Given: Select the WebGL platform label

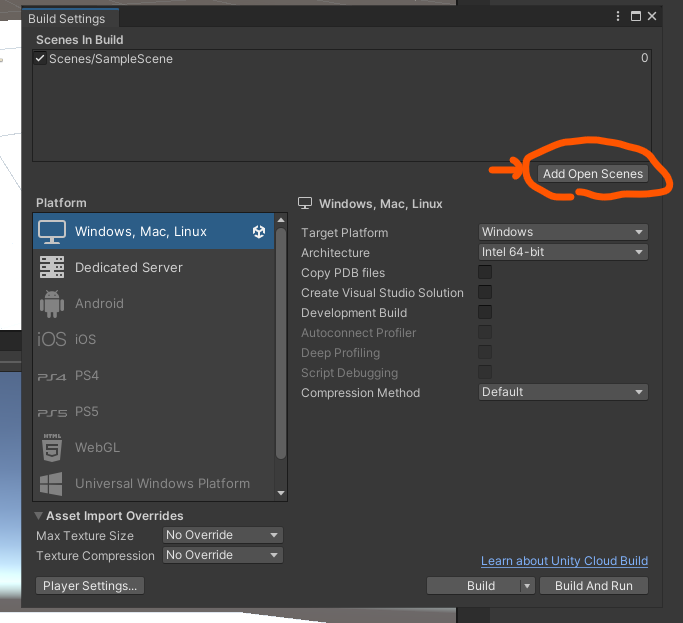Looking at the screenshot, I should (x=97, y=447).
